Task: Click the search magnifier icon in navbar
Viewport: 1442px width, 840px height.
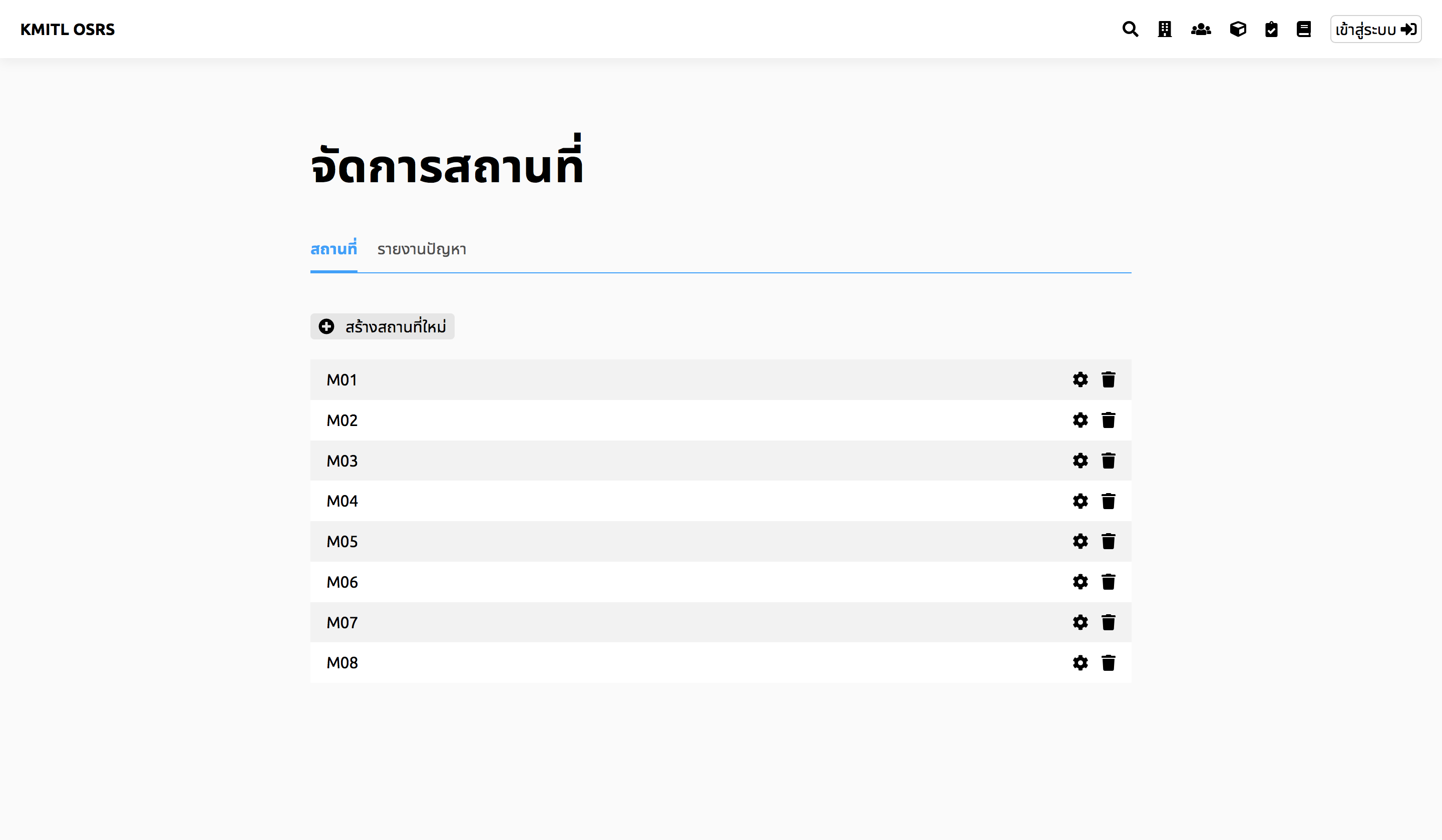Action: [x=1130, y=29]
